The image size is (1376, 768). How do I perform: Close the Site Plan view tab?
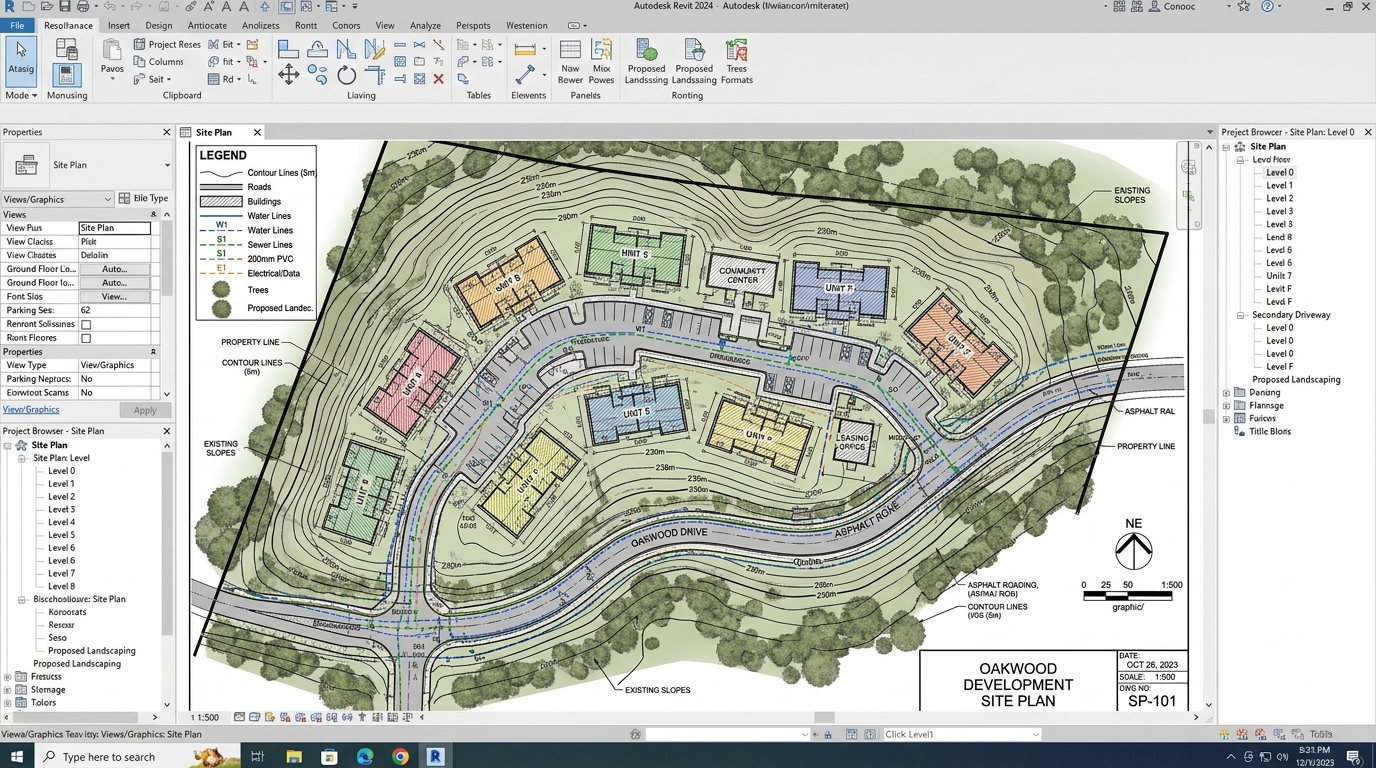[257, 132]
